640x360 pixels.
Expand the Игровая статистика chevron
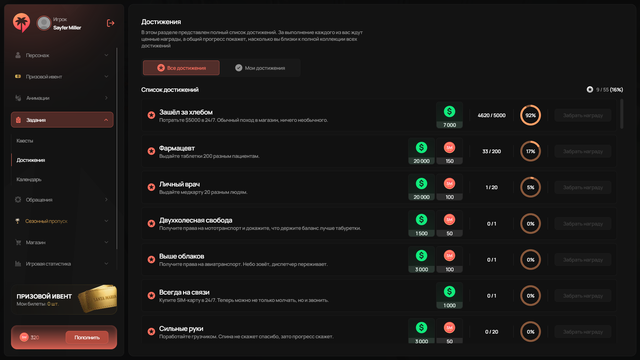(x=106, y=264)
